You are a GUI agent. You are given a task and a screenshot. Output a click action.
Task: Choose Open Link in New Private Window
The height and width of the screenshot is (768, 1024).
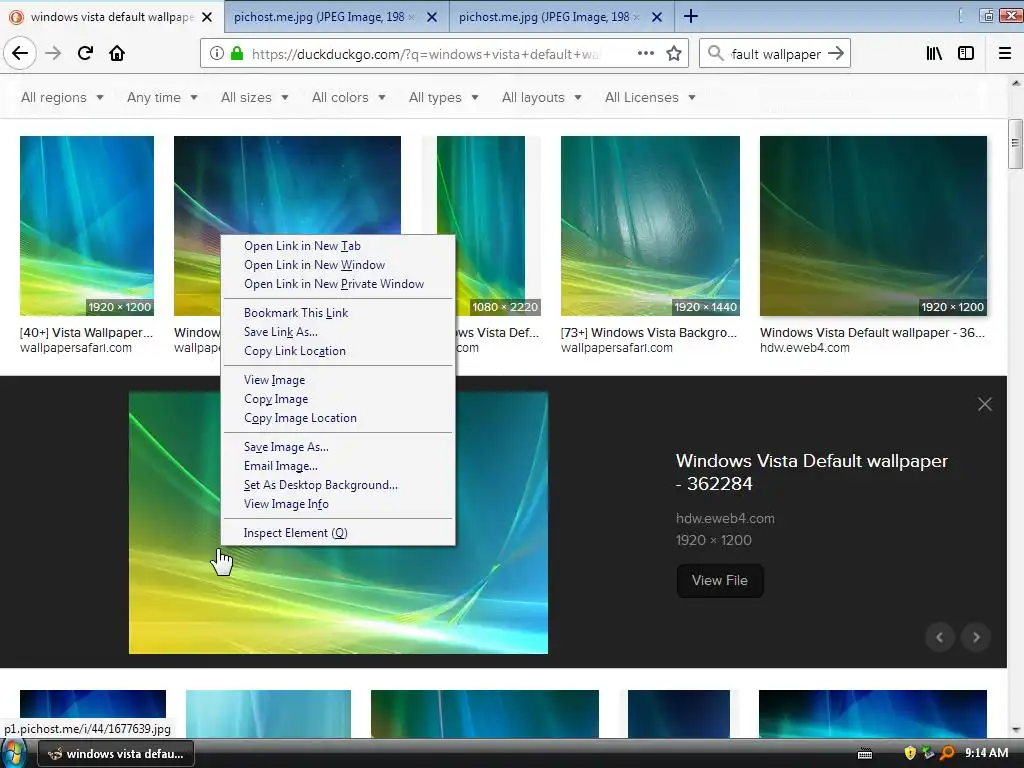[x=338, y=283]
